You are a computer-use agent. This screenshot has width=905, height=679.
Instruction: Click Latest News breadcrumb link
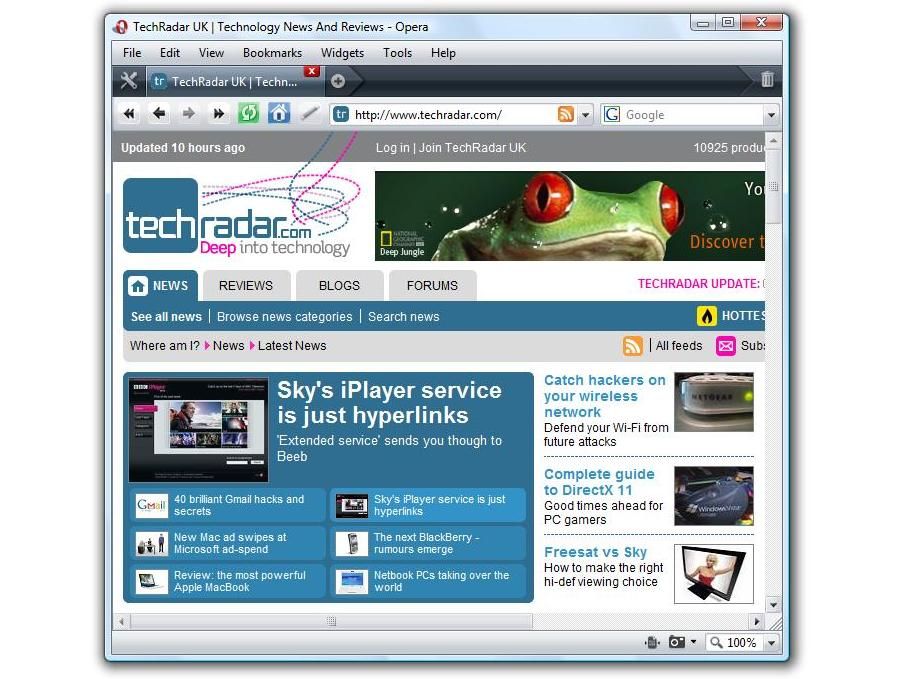click(292, 345)
